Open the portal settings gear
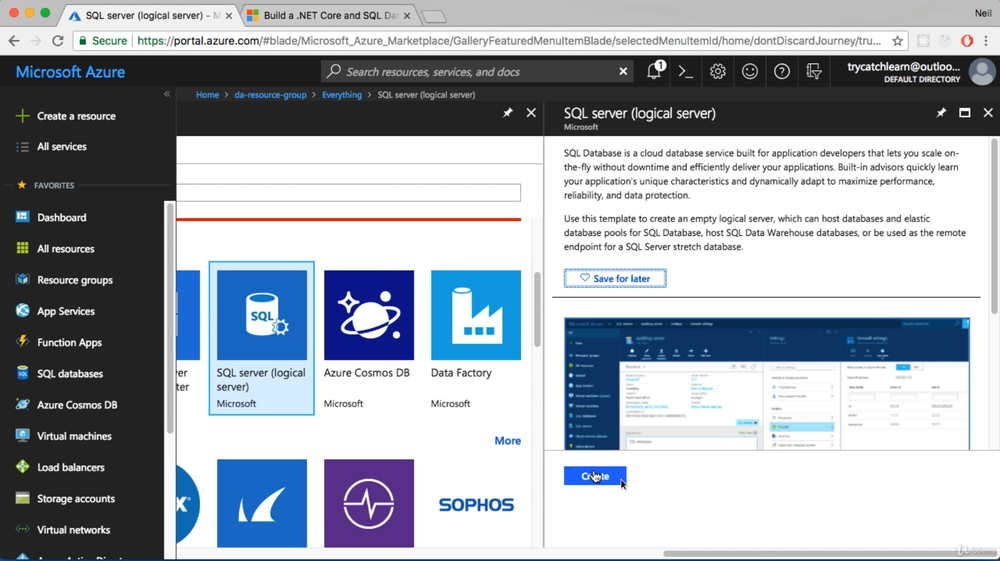Viewport: 1000px width, 561px height. 717,71
